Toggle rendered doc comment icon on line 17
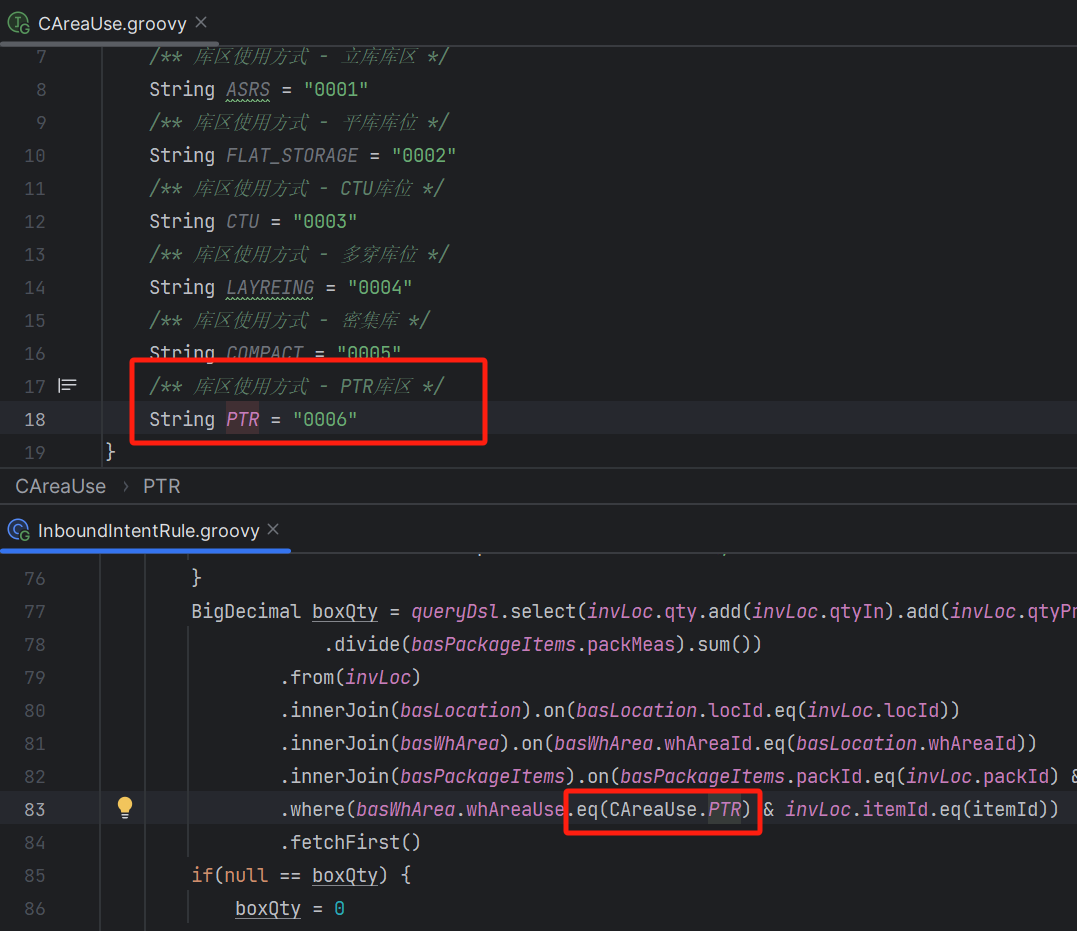 click(x=67, y=385)
